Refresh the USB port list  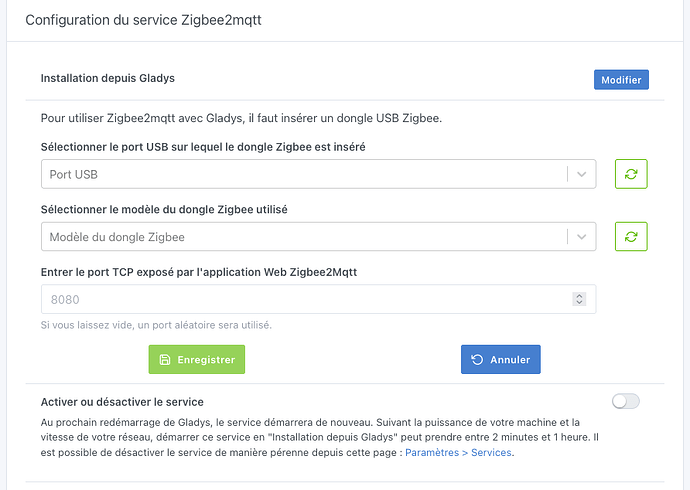(631, 174)
